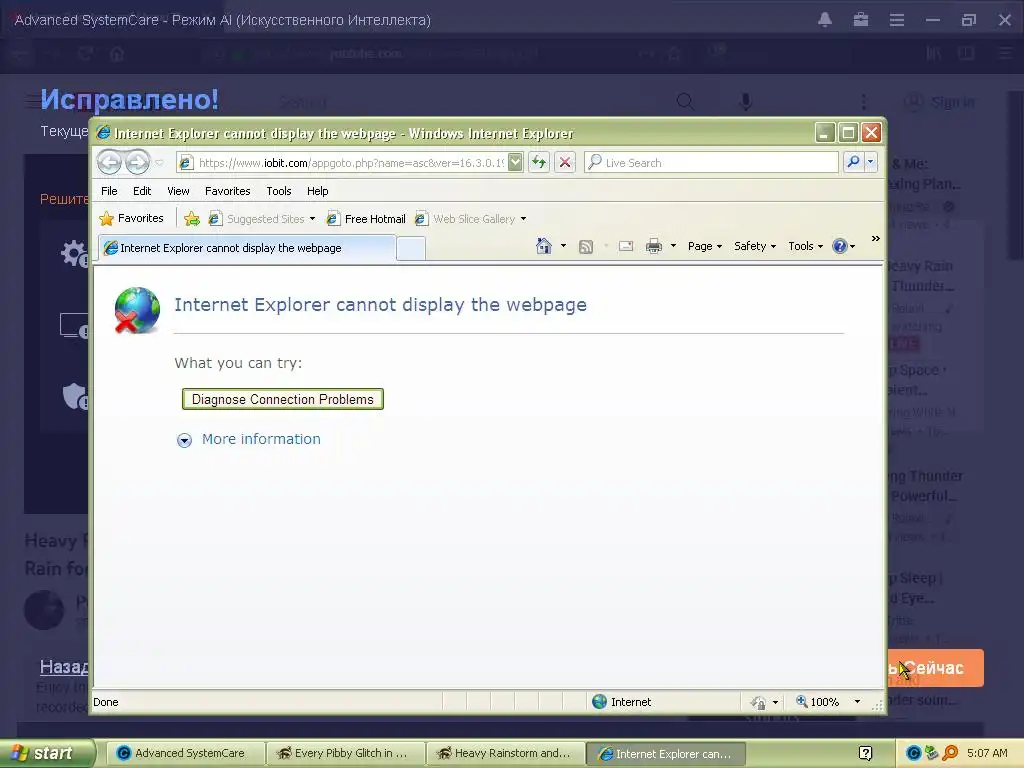Click the RSS feeds icon
The height and width of the screenshot is (768, 1024).
pos(586,246)
